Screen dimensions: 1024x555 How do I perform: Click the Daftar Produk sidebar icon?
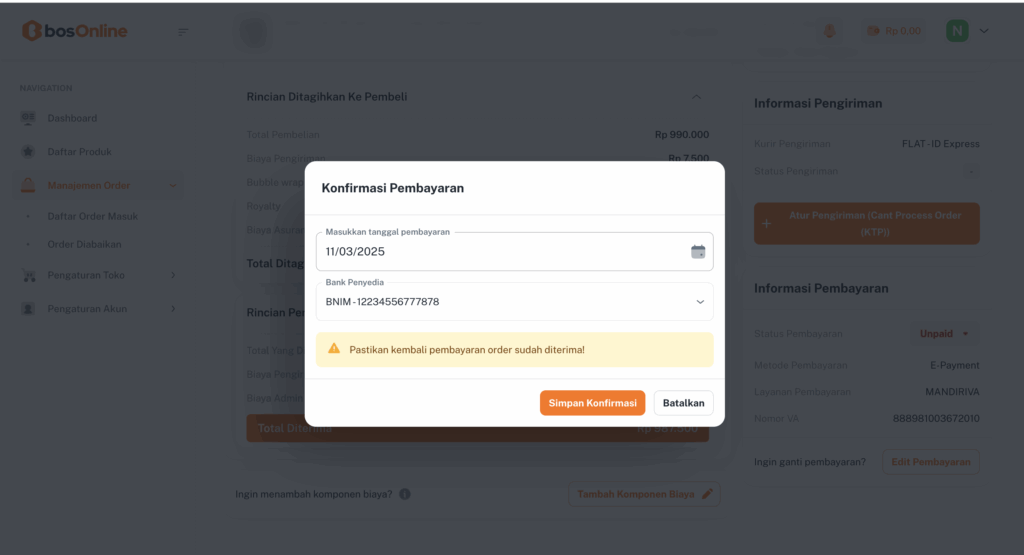click(x=28, y=152)
